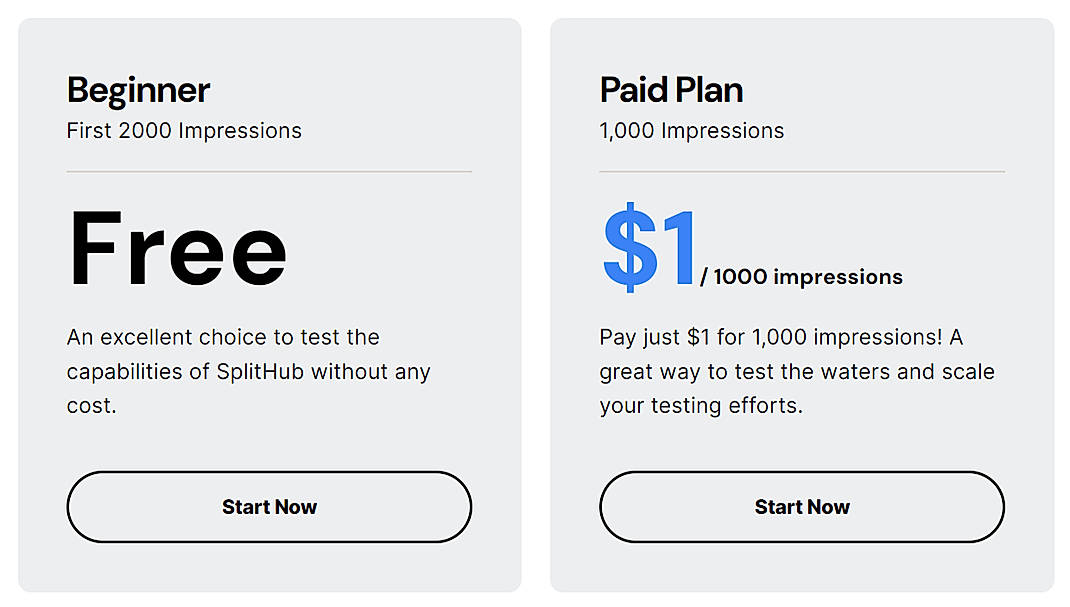Click the divider line in the Paid Plan card
The height and width of the screenshot is (607, 1070).
pos(801,172)
